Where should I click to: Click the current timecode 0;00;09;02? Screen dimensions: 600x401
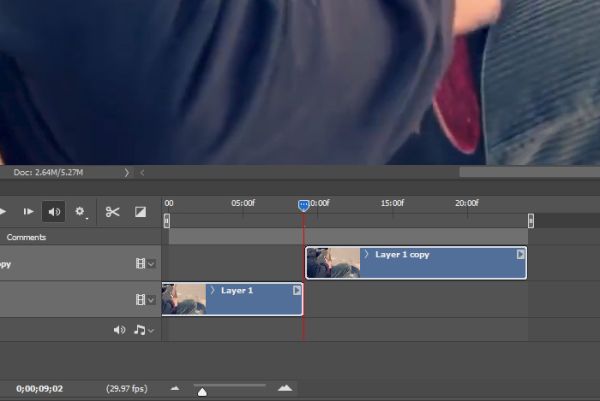pos(39,389)
